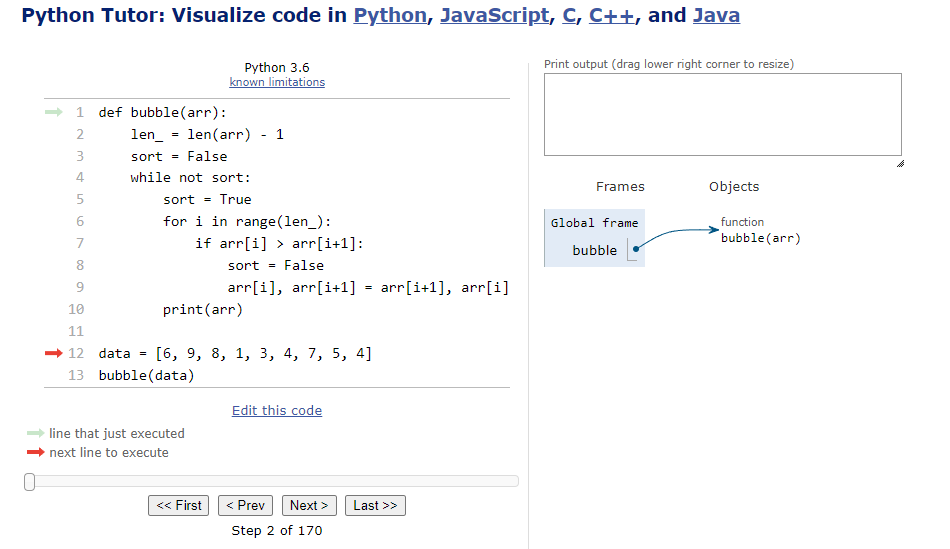The width and height of the screenshot is (950, 549).
Task: Click code line 1 'def bubble(arr):'
Action: point(162,113)
